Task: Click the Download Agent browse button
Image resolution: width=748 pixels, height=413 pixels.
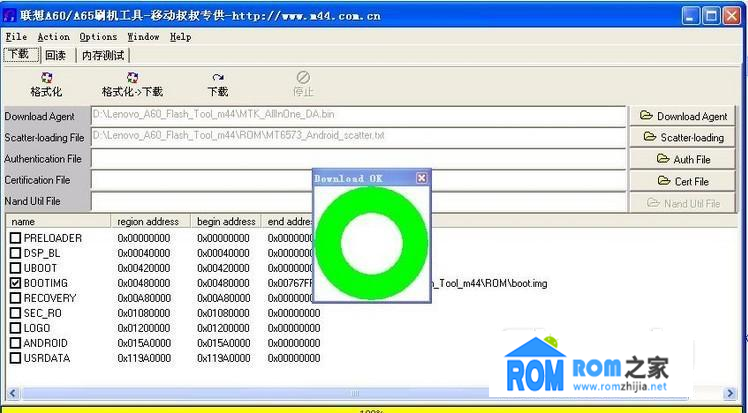Action: coord(683,116)
